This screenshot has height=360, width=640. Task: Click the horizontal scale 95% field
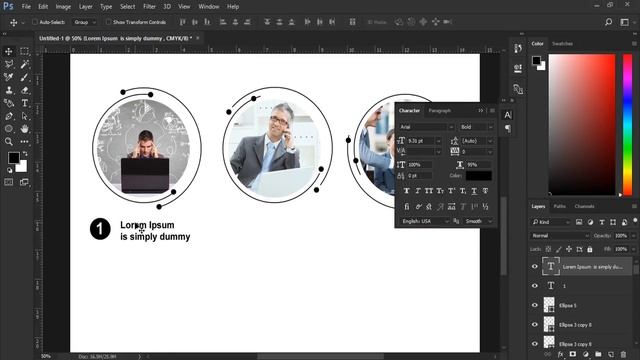tap(478, 165)
